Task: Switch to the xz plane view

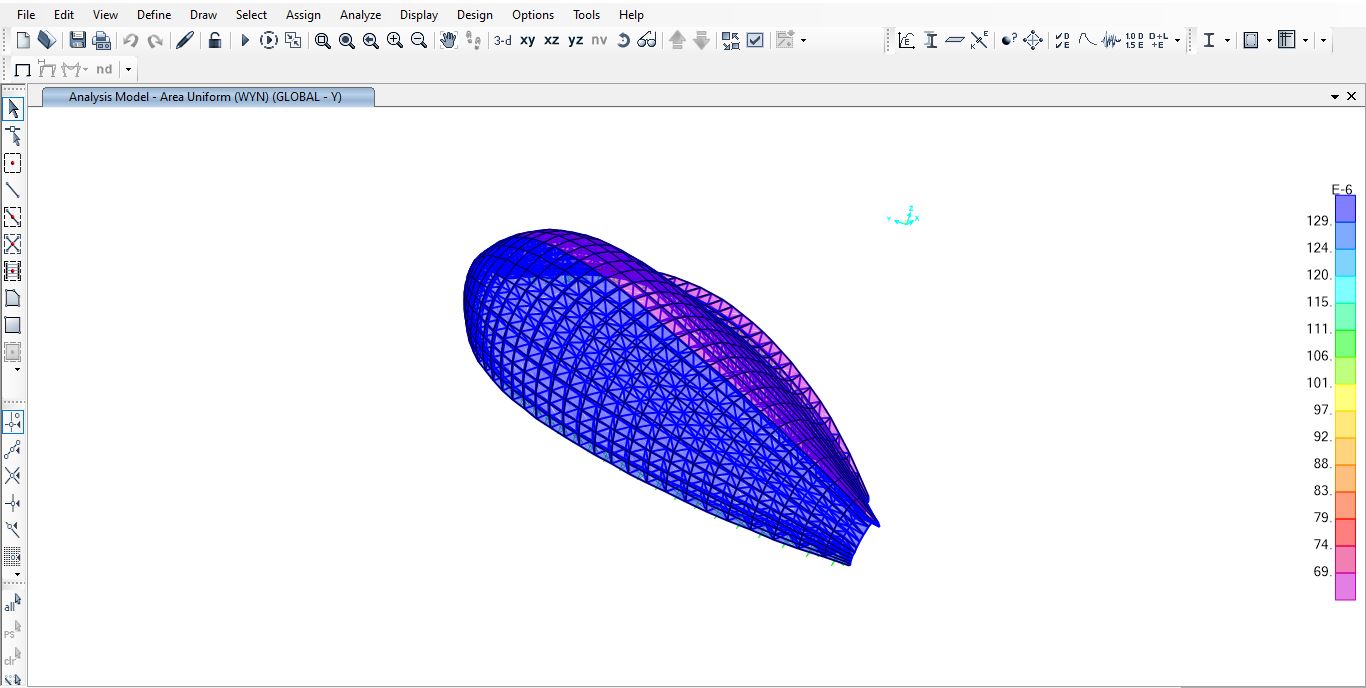Action: coord(551,40)
